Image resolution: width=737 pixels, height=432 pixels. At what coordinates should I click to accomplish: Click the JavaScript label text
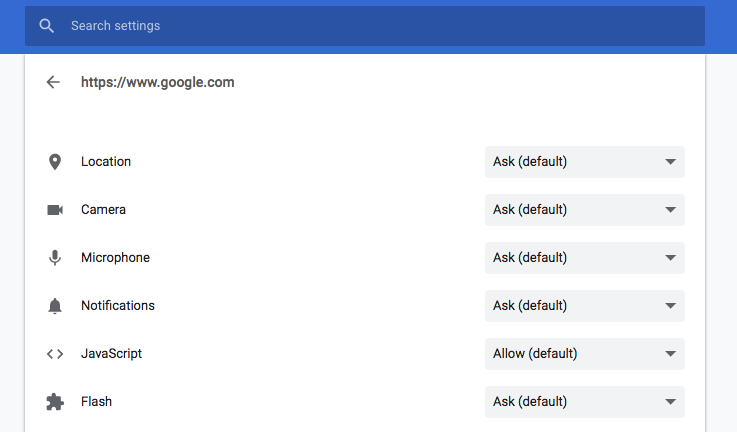113,354
